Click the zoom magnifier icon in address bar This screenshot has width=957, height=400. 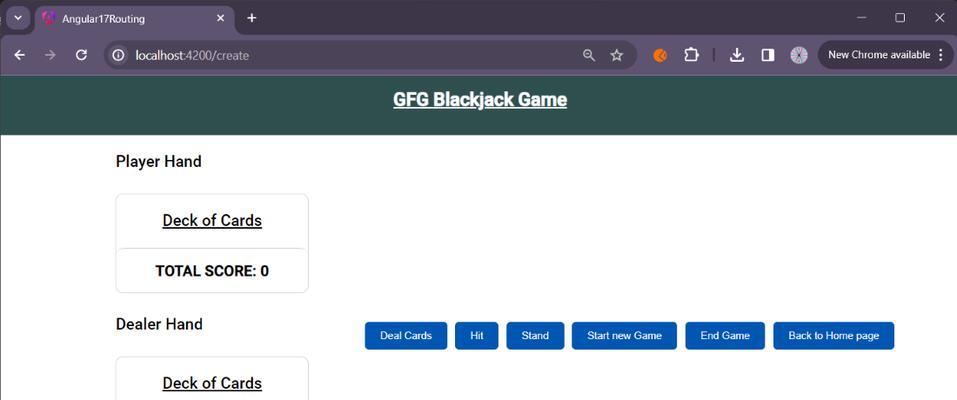[588, 56]
